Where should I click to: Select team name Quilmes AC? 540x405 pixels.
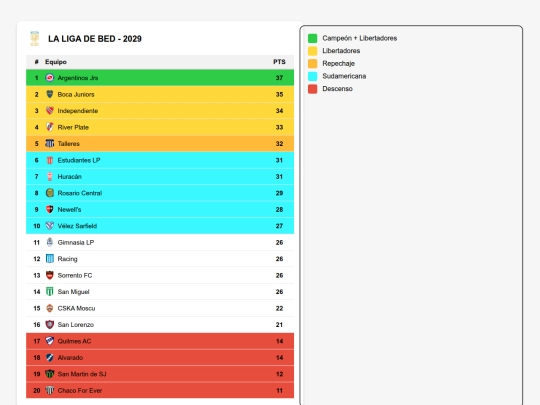(x=74, y=341)
